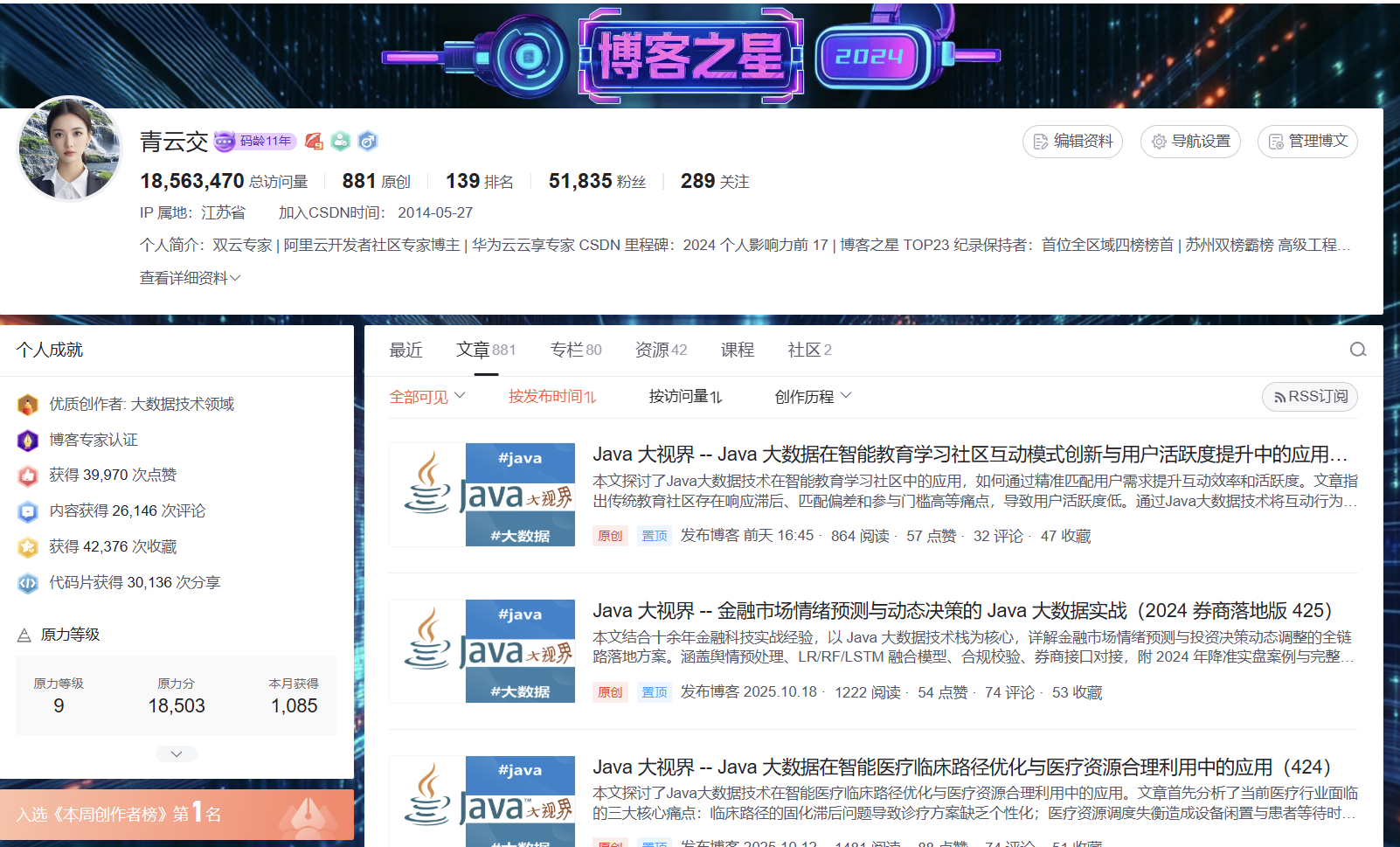
Task: Click the red medal badge beside username
Action: [x=314, y=141]
